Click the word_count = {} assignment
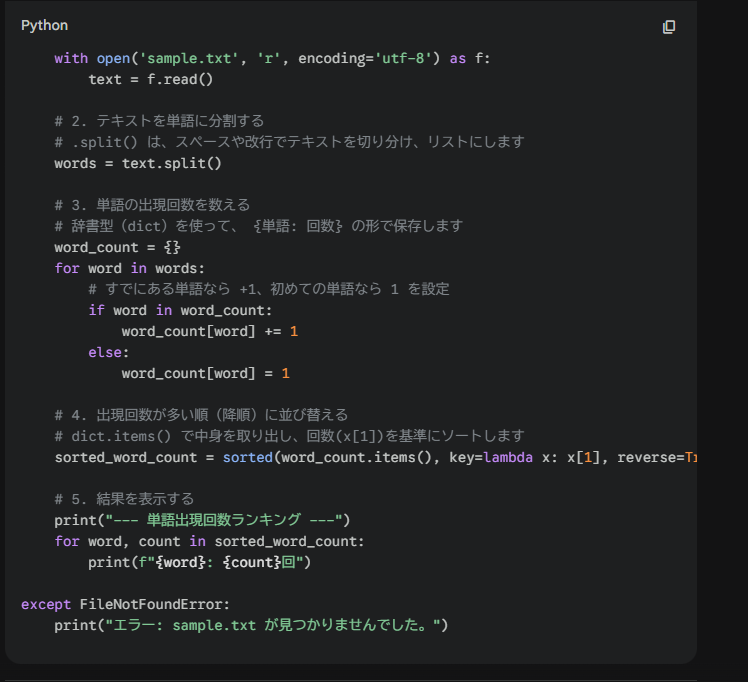This screenshot has width=748, height=682. click(x=117, y=247)
